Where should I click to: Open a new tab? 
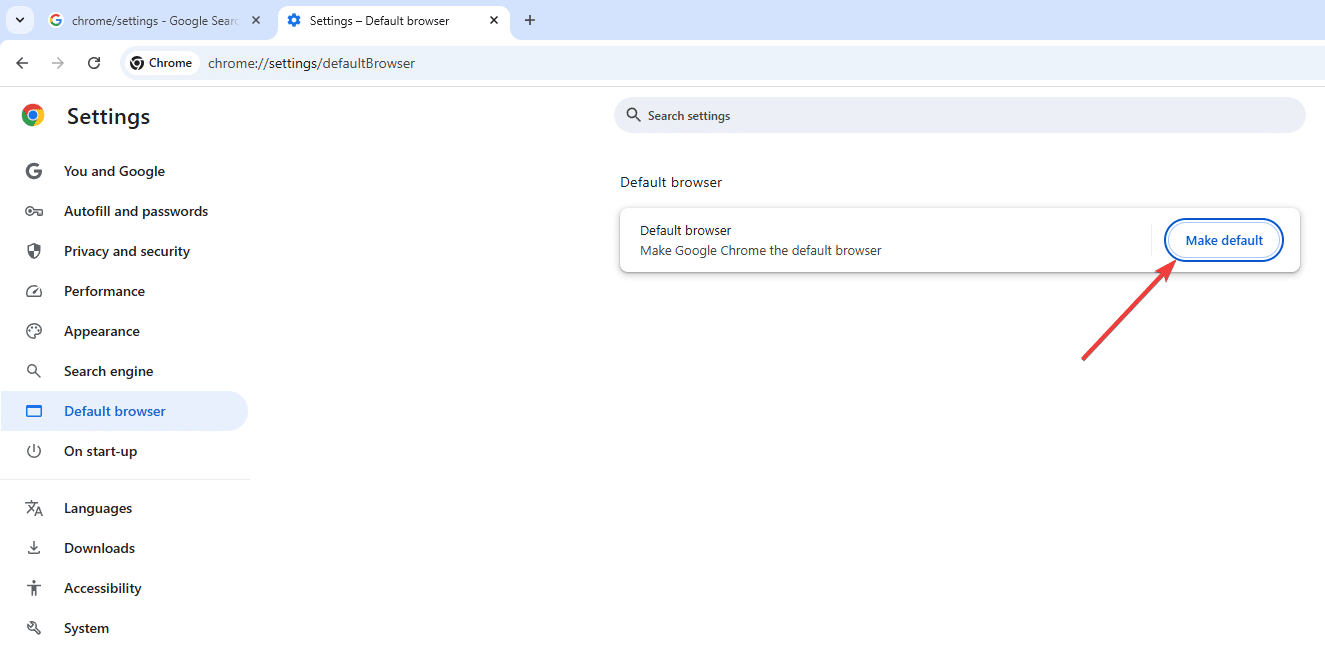[530, 20]
